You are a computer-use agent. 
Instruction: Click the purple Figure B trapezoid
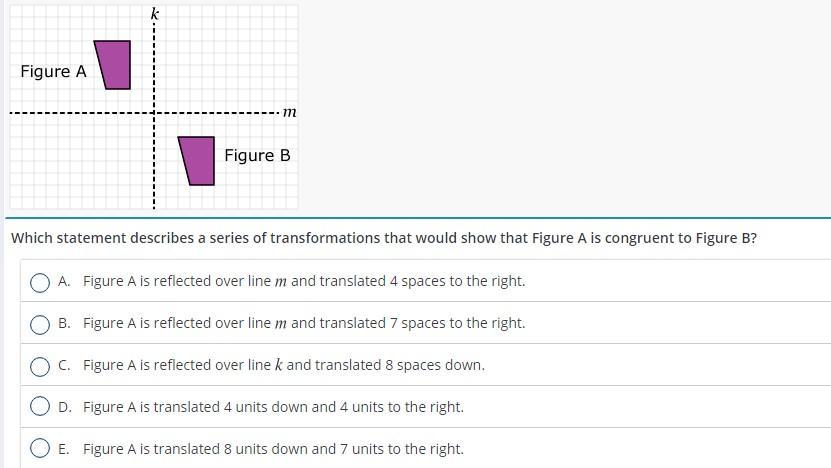199,160
